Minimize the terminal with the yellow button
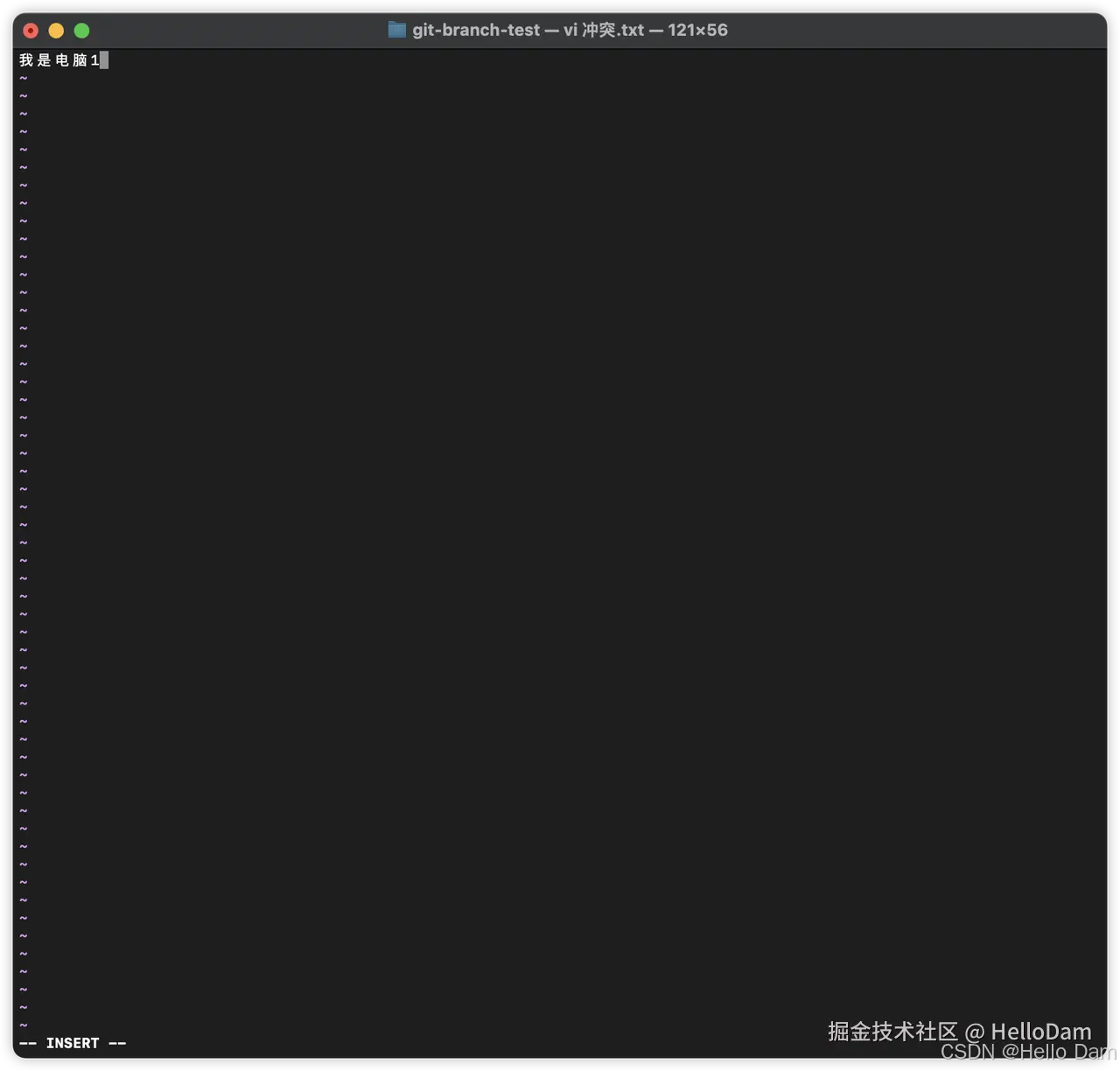The image size is (1120, 1071). (x=56, y=31)
